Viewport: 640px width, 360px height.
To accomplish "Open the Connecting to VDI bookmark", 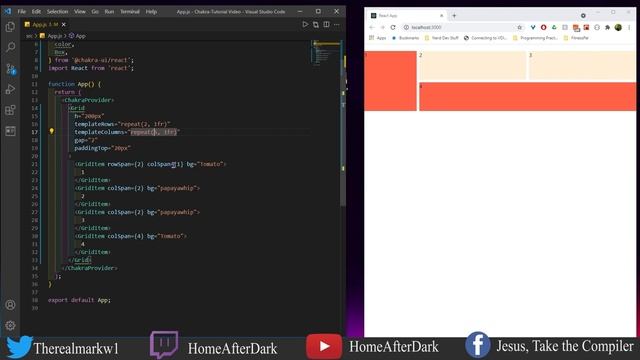I will [x=485, y=38].
